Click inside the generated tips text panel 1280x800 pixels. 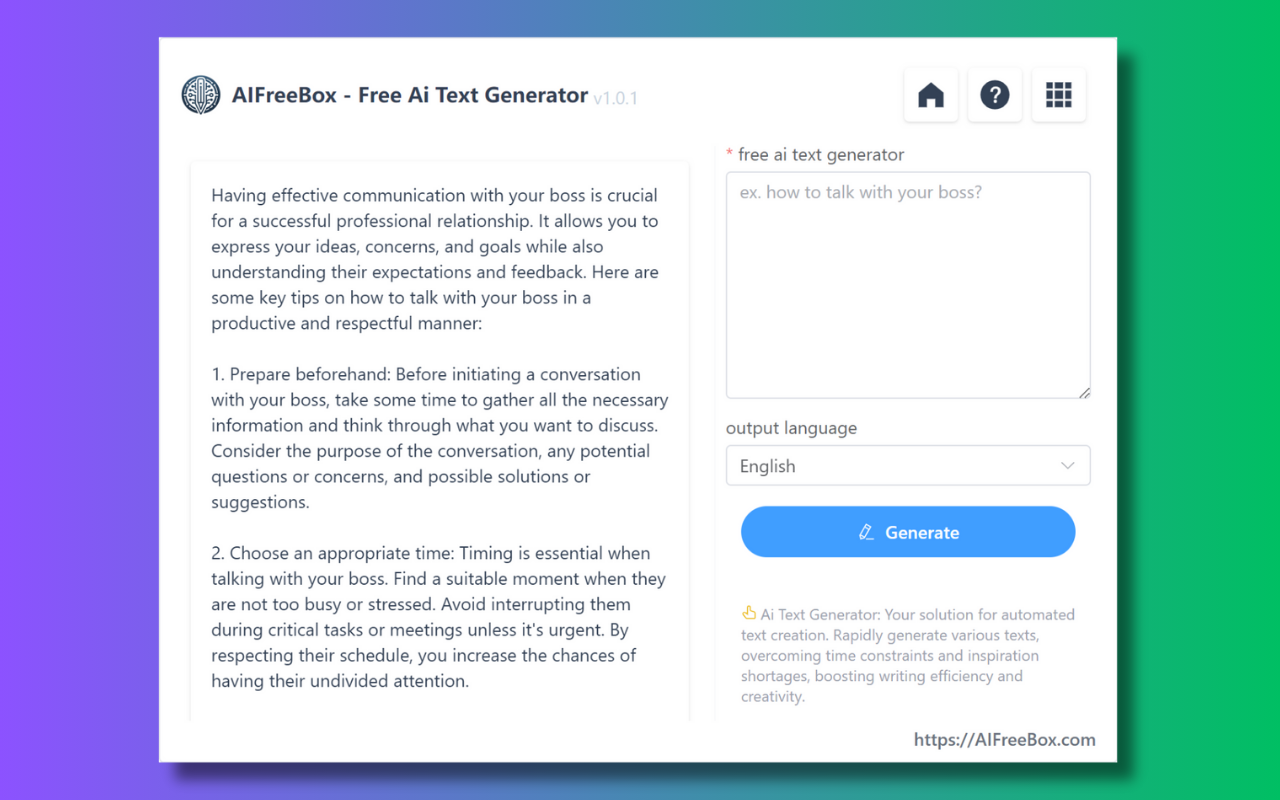(x=439, y=440)
